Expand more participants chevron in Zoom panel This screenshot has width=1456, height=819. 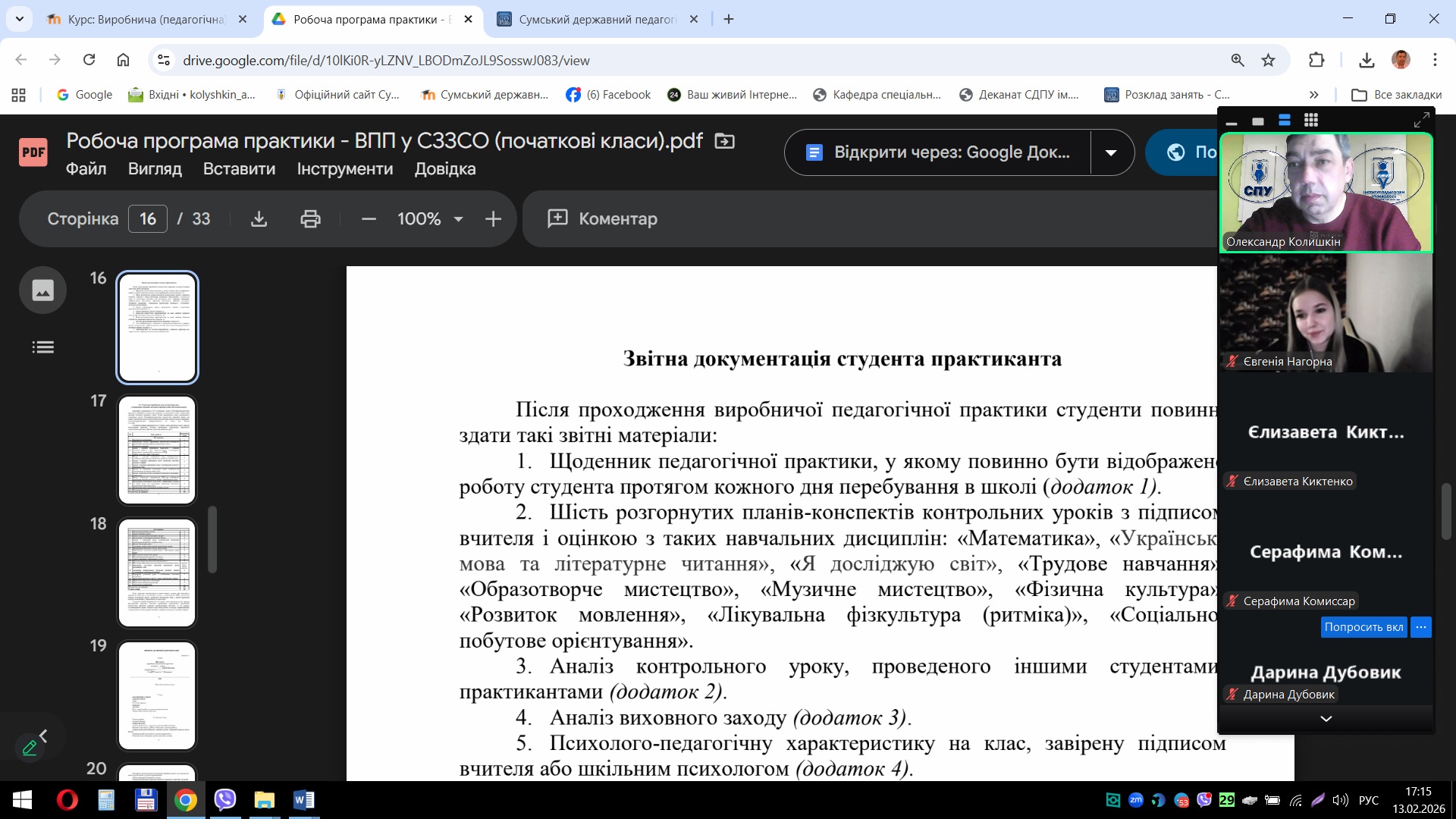pos(1326,718)
